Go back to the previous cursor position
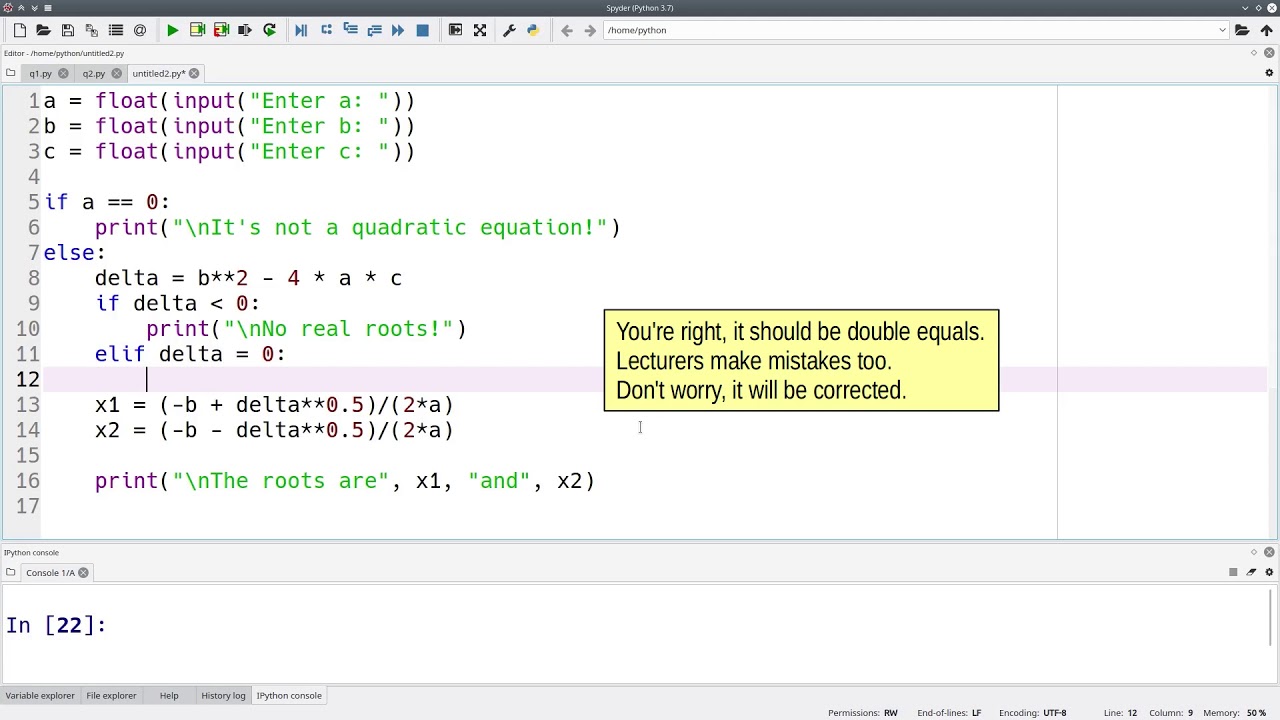 pos(566,30)
